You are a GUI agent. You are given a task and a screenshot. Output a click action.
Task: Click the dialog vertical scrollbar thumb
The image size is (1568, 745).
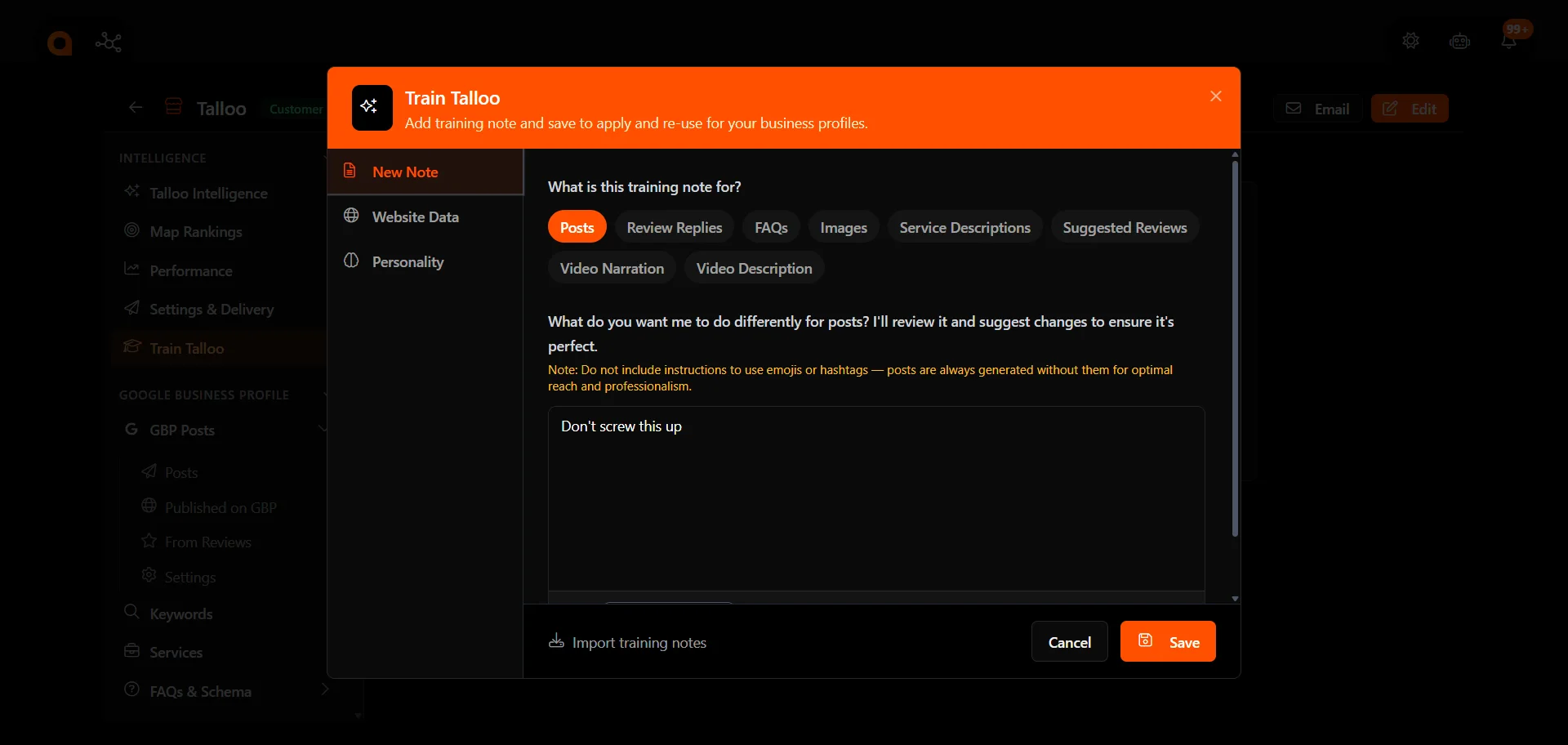coord(1235,349)
